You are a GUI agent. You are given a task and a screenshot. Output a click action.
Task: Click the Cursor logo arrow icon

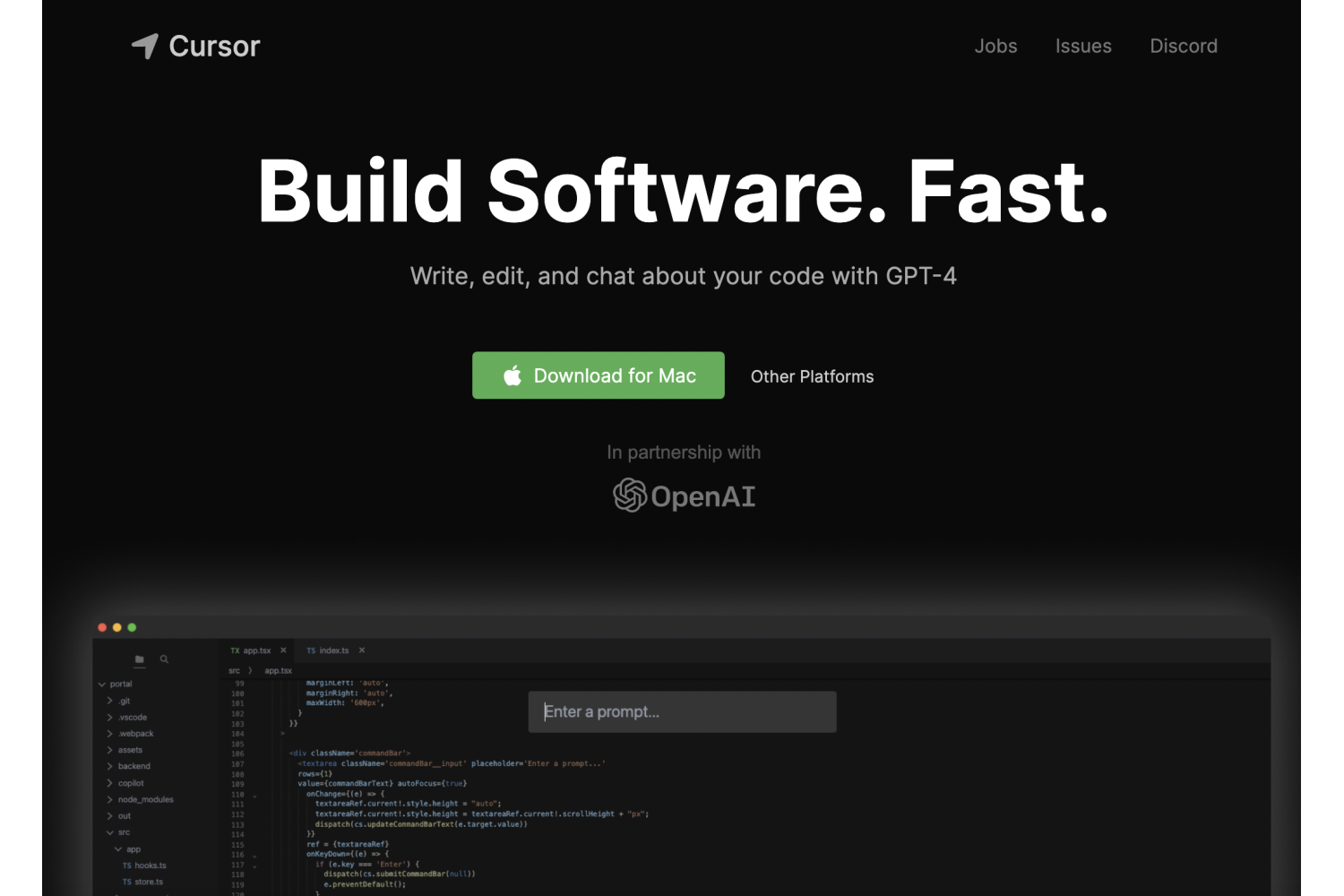[145, 46]
